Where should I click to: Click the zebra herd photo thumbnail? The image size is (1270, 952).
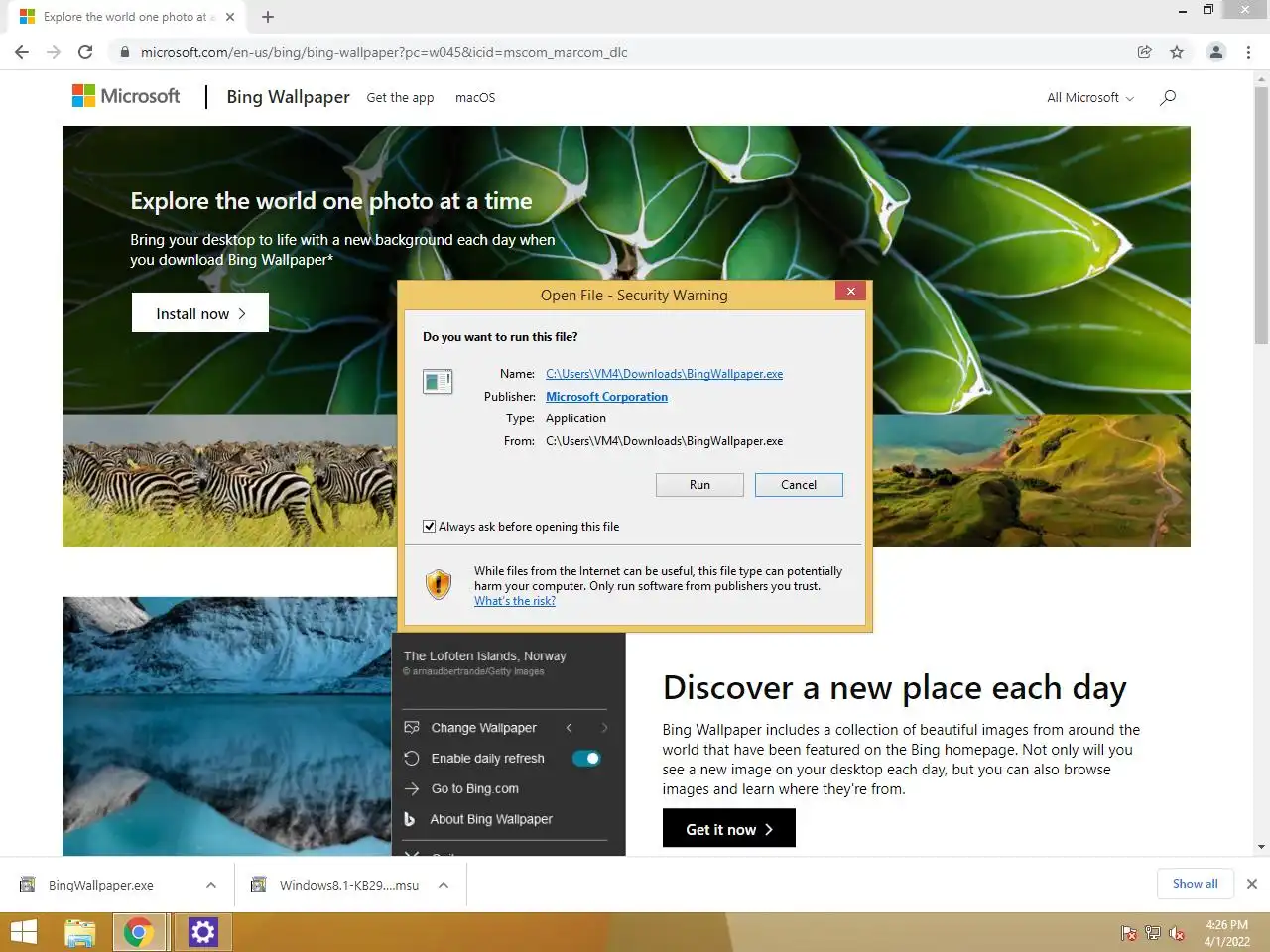tap(230, 481)
